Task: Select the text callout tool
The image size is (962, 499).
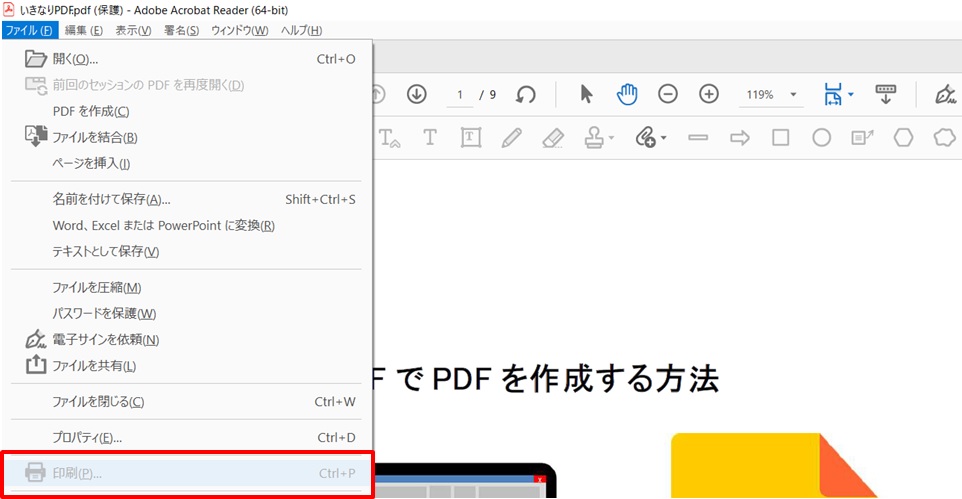Action: click(862, 137)
